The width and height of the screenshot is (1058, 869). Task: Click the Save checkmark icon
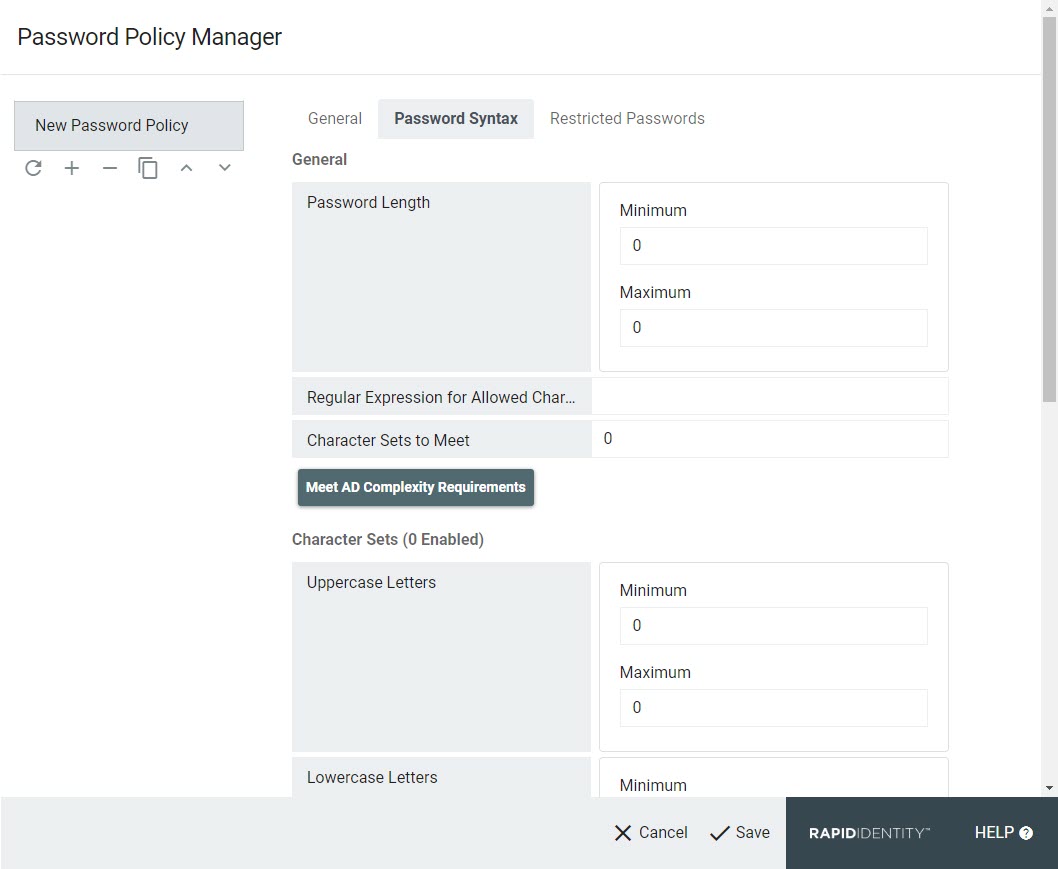point(720,833)
